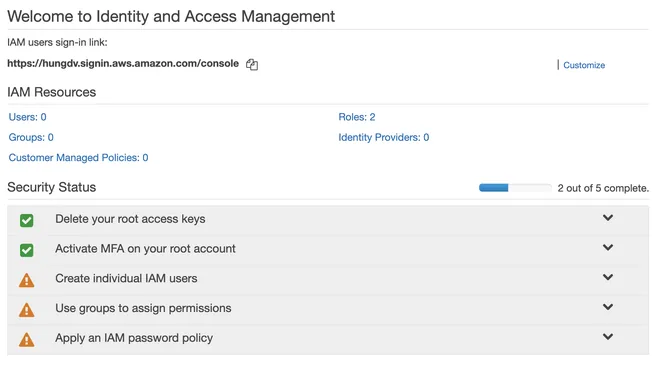Viewport: 660px width, 365px height.
Task: Open the Roles: 2 link
Action: click(x=357, y=117)
